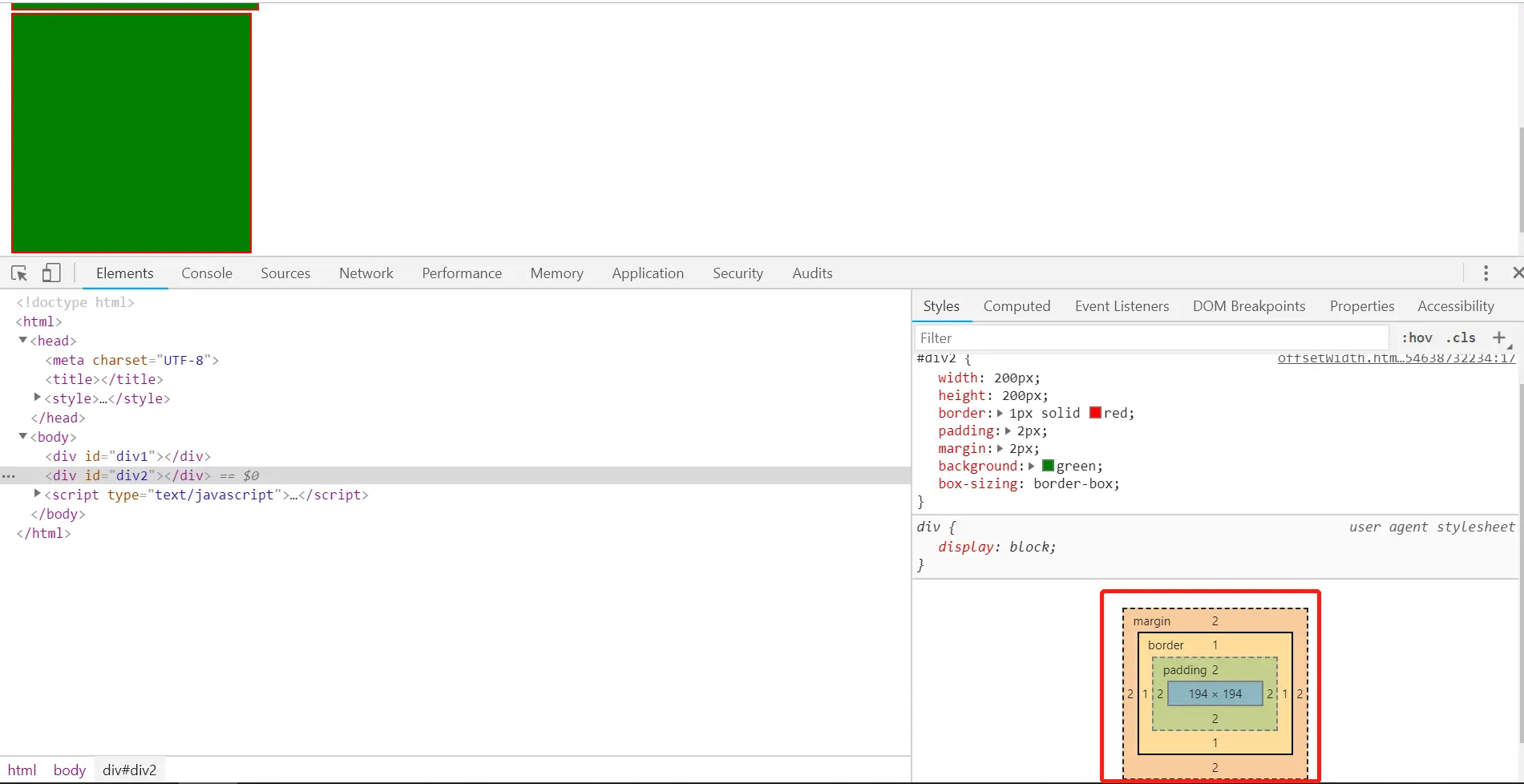Expand the margin shorthand property
1524x784 pixels.
[x=1000, y=449]
